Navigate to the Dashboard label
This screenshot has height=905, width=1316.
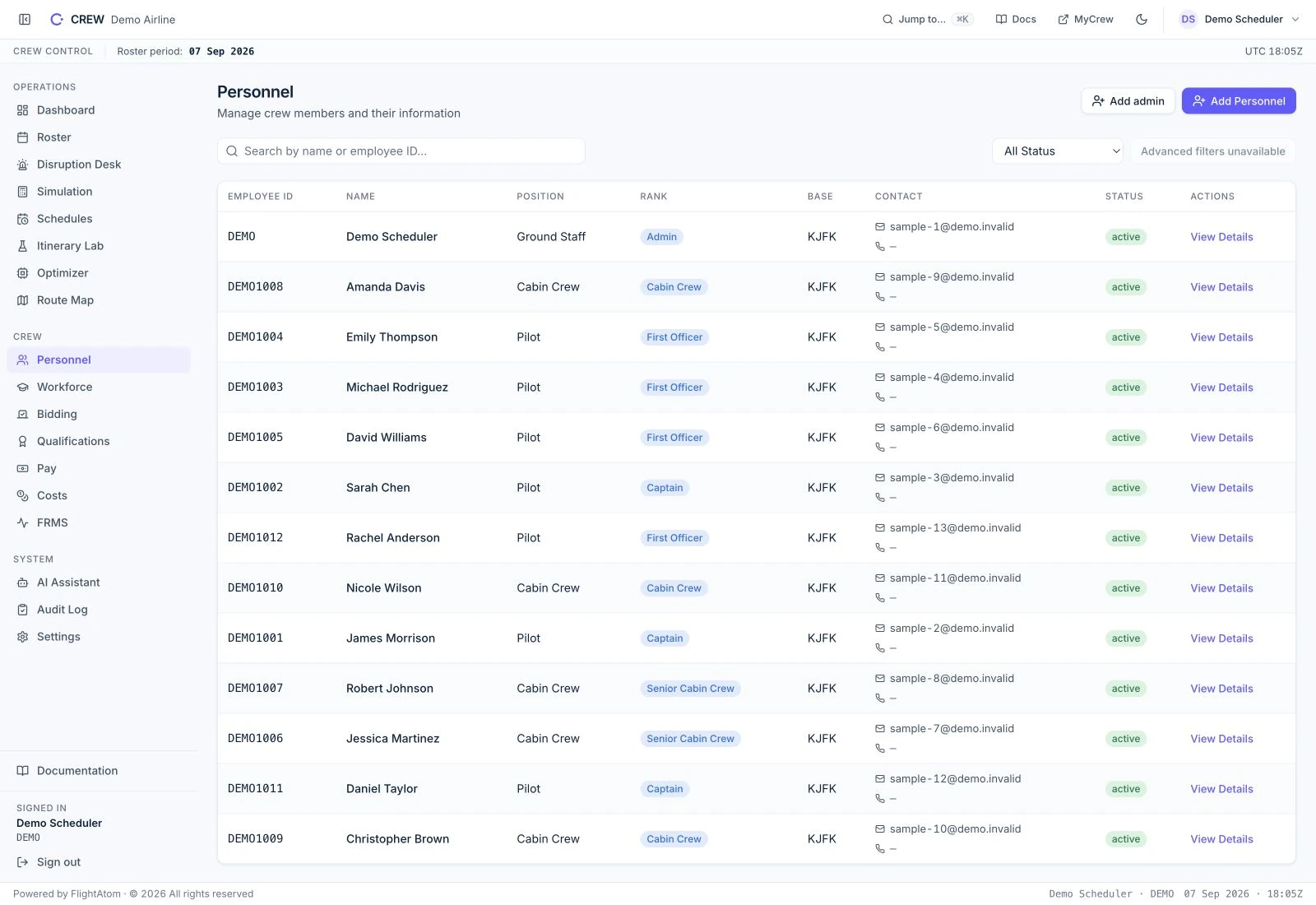tap(66, 110)
